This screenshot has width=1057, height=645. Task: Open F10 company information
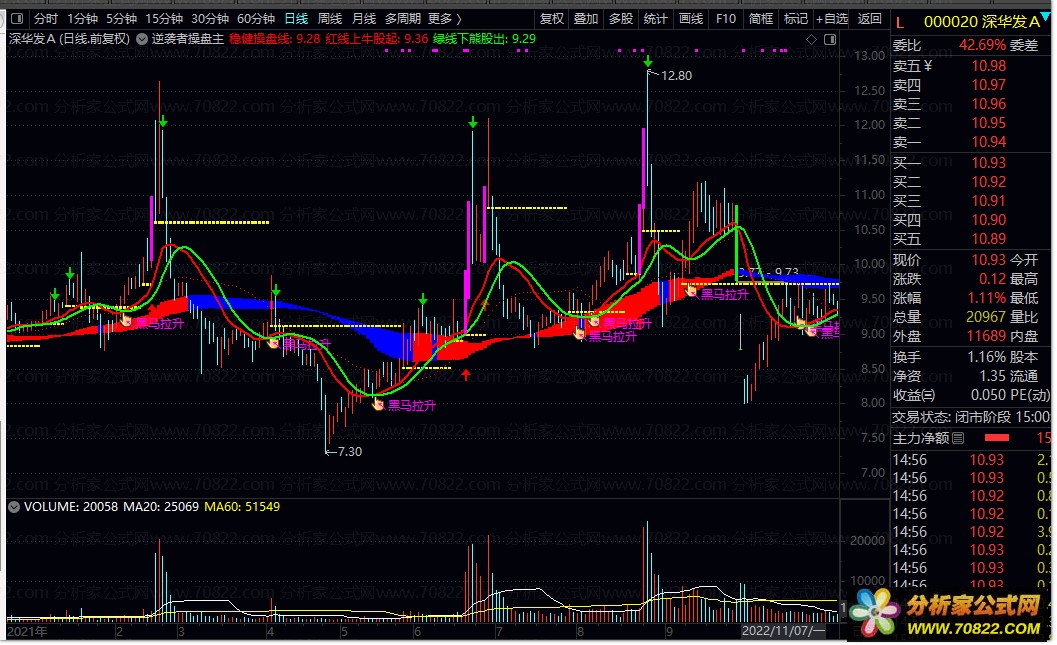726,19
